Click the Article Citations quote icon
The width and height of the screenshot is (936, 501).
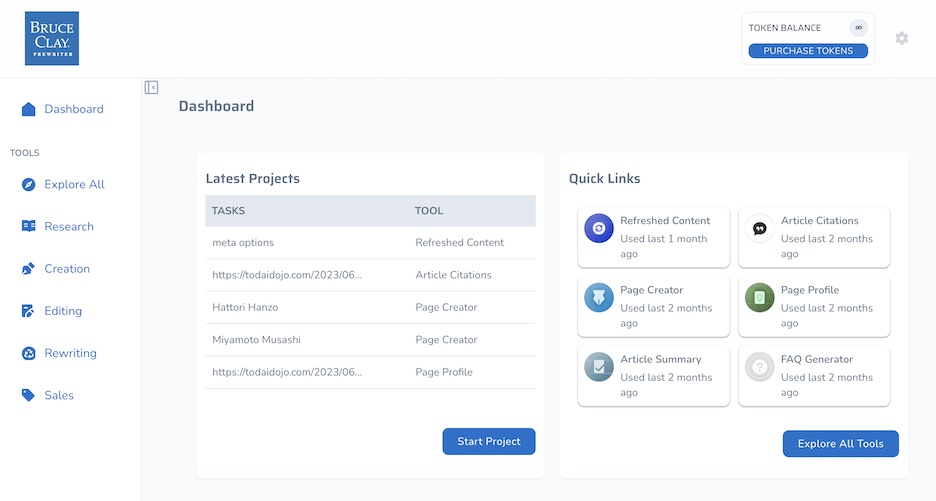click(760, 229)
